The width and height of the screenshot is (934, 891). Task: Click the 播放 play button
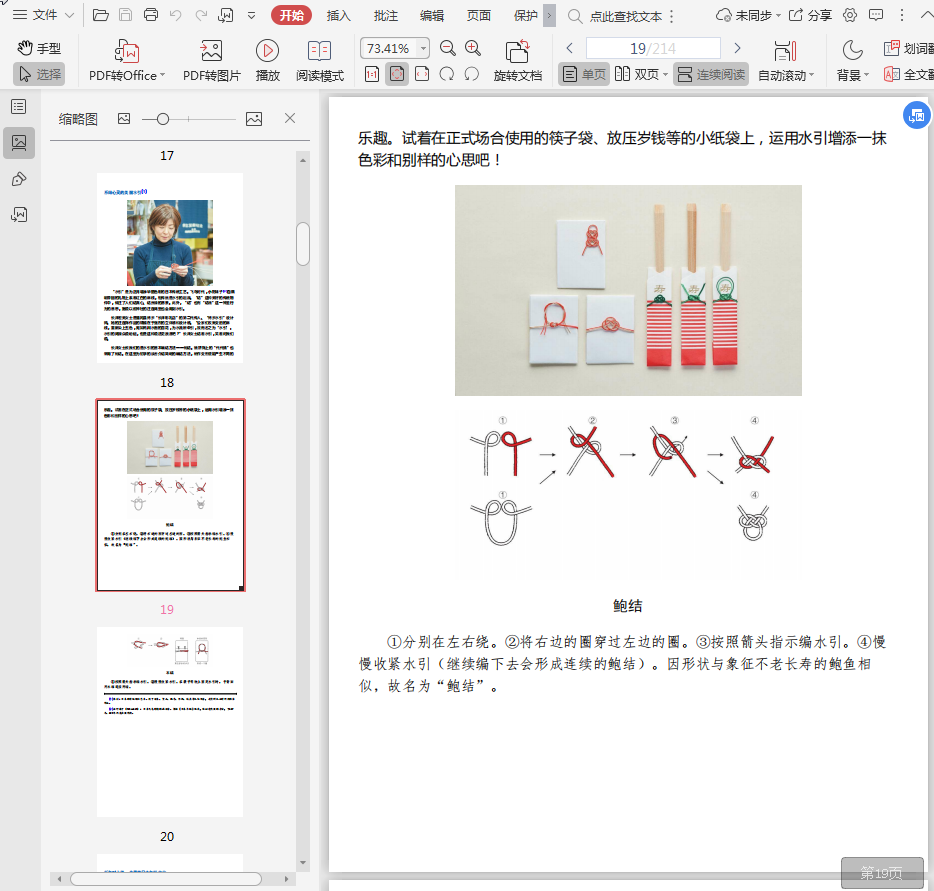coord(267,60)
